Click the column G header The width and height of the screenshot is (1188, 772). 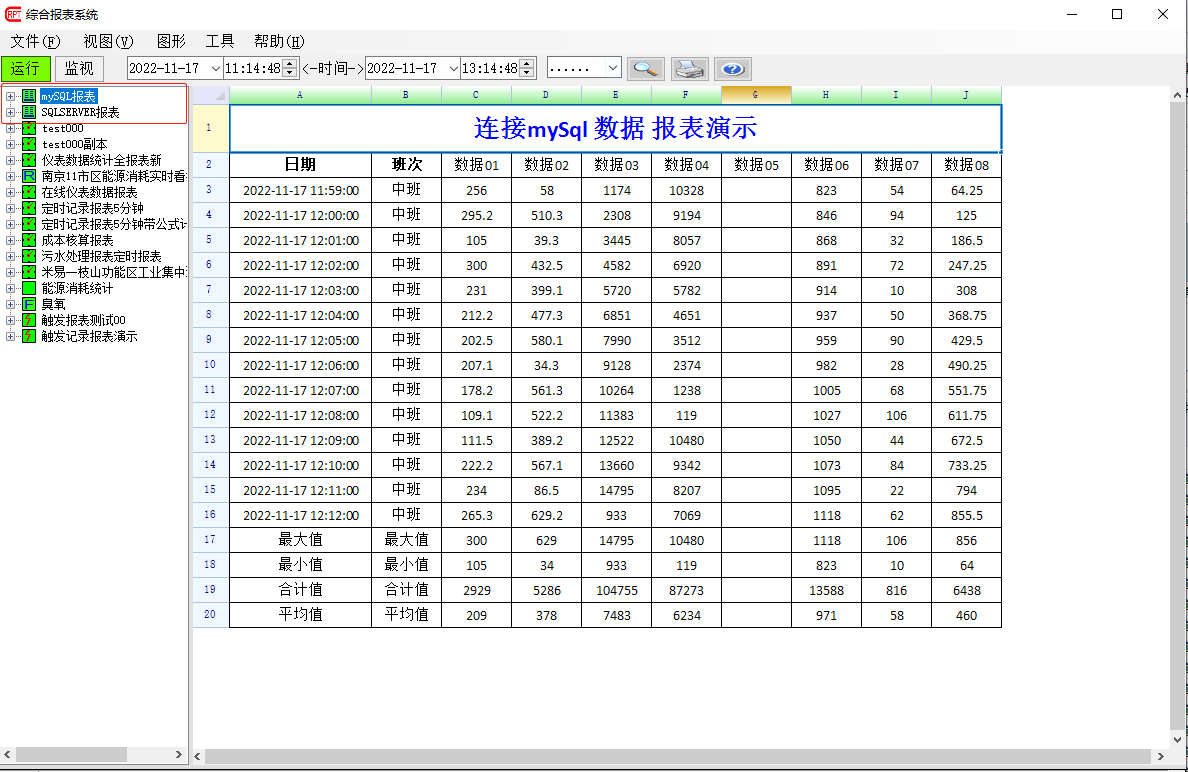756,95
